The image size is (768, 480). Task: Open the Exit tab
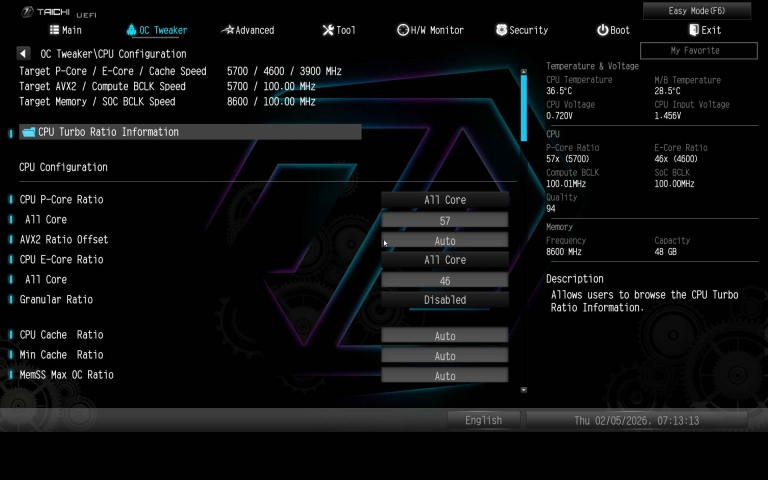point(704,30)
